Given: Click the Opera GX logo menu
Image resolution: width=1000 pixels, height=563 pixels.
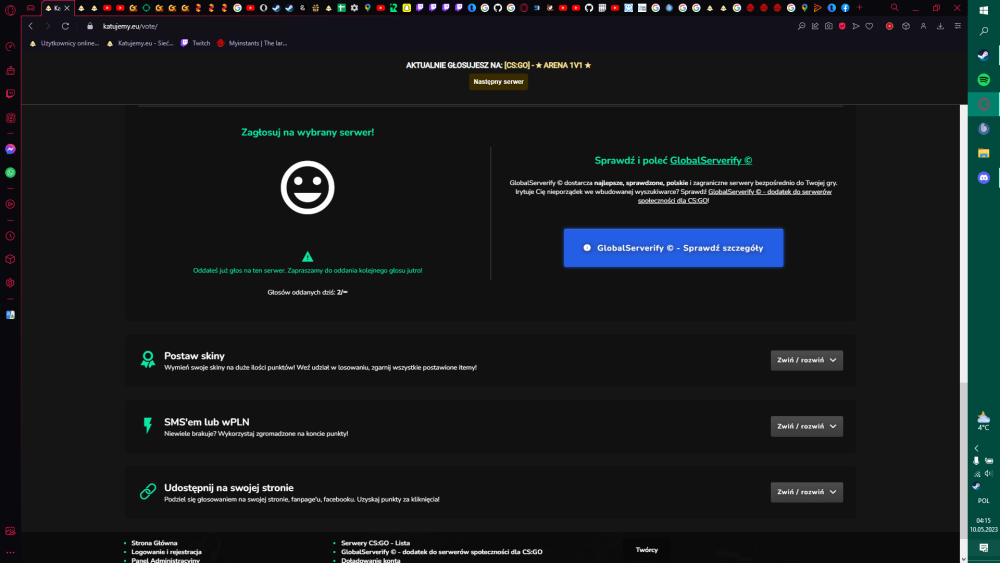Looking at the screenshot, I should (10, 10).
